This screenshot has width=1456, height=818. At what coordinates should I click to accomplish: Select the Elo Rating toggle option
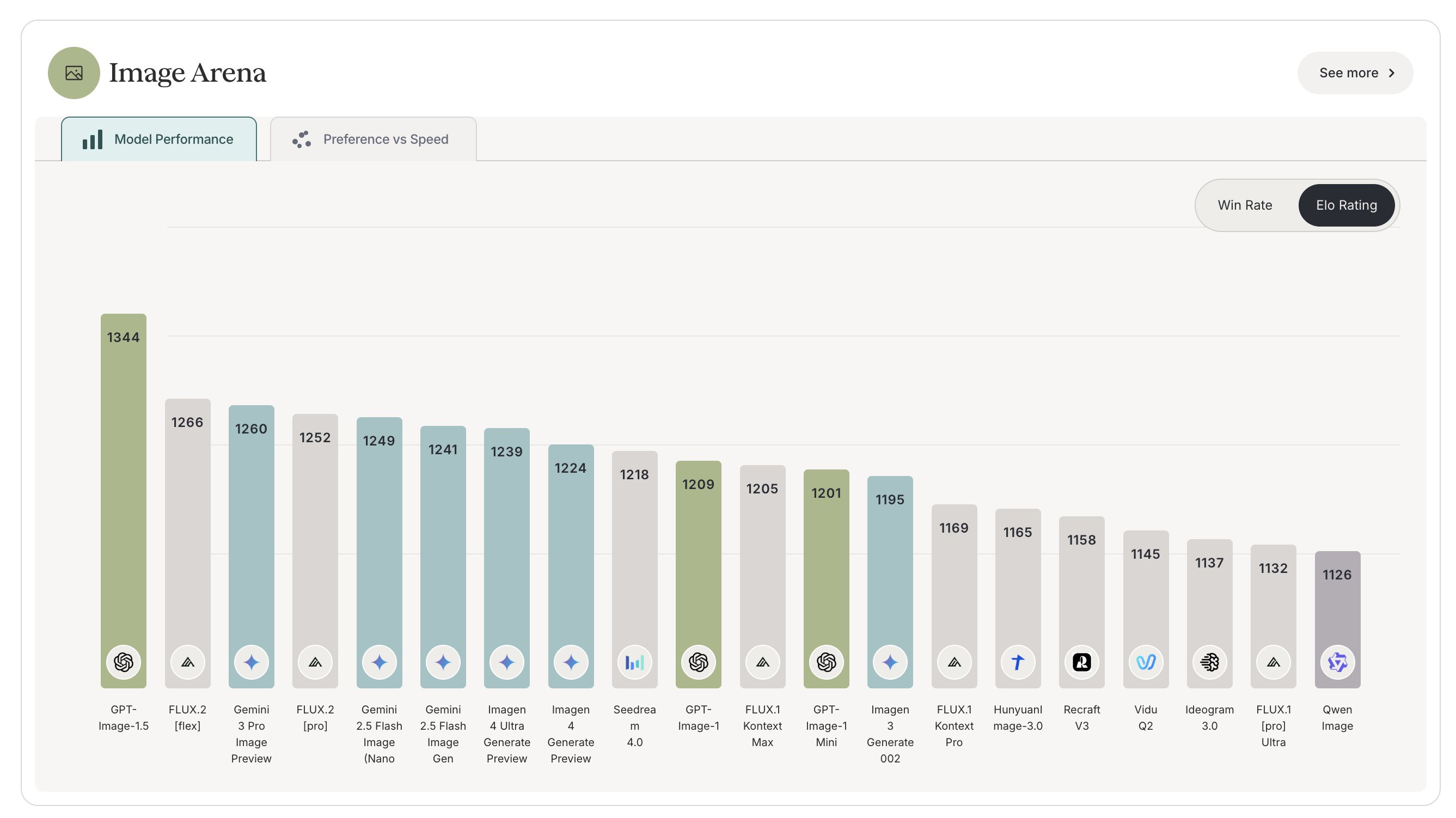1346,205
